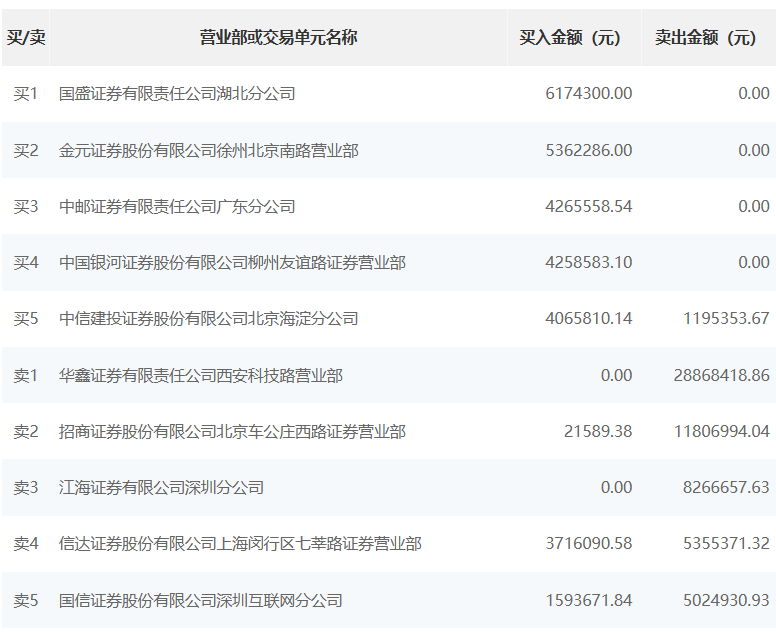Click sell amount 8266657.63

pyautogui.click(x=726, y=488)
